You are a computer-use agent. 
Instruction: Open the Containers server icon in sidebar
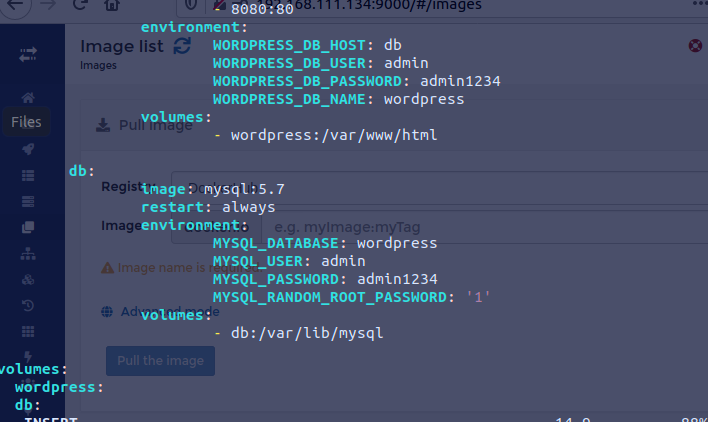point(28,201)
